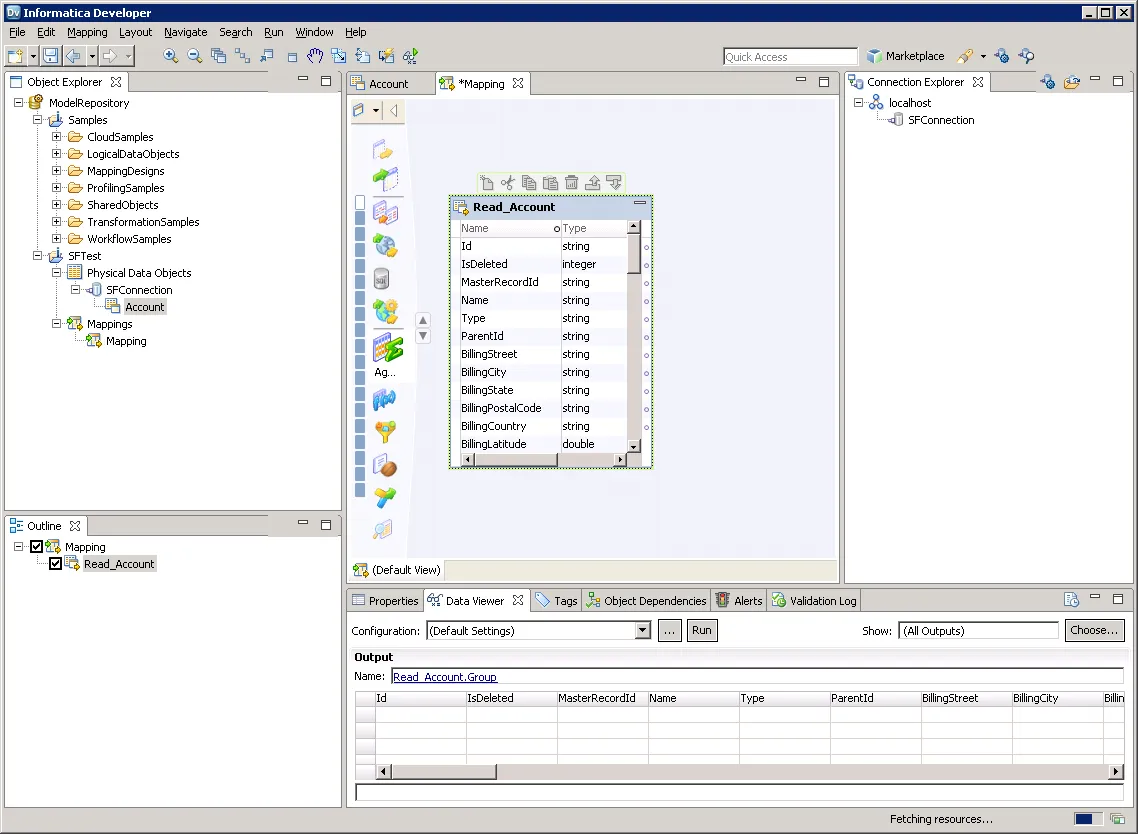
Task: Expand the CloudSamples folder
Action: (58, 136)
